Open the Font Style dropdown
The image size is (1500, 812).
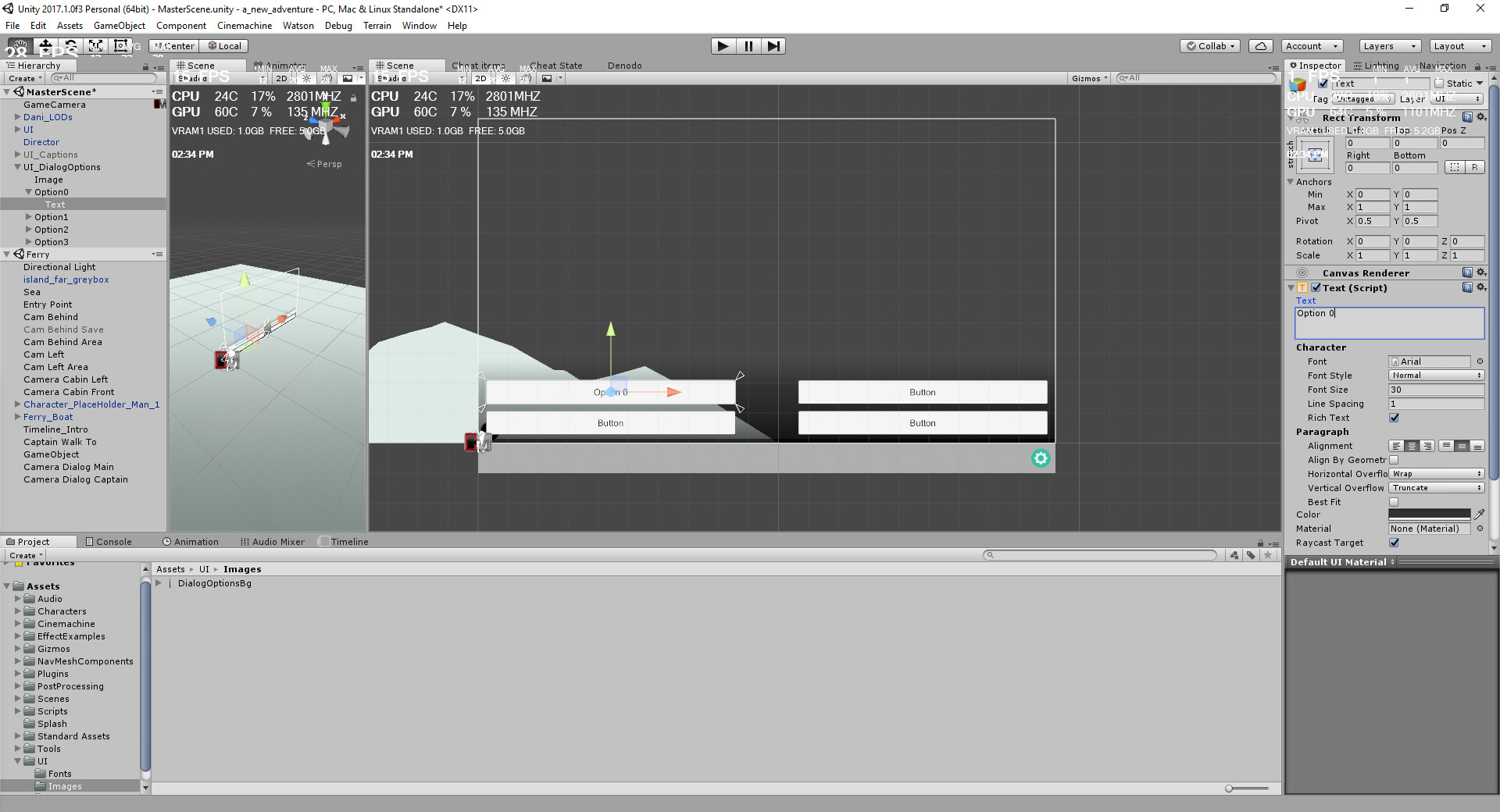coord(1436,376)
